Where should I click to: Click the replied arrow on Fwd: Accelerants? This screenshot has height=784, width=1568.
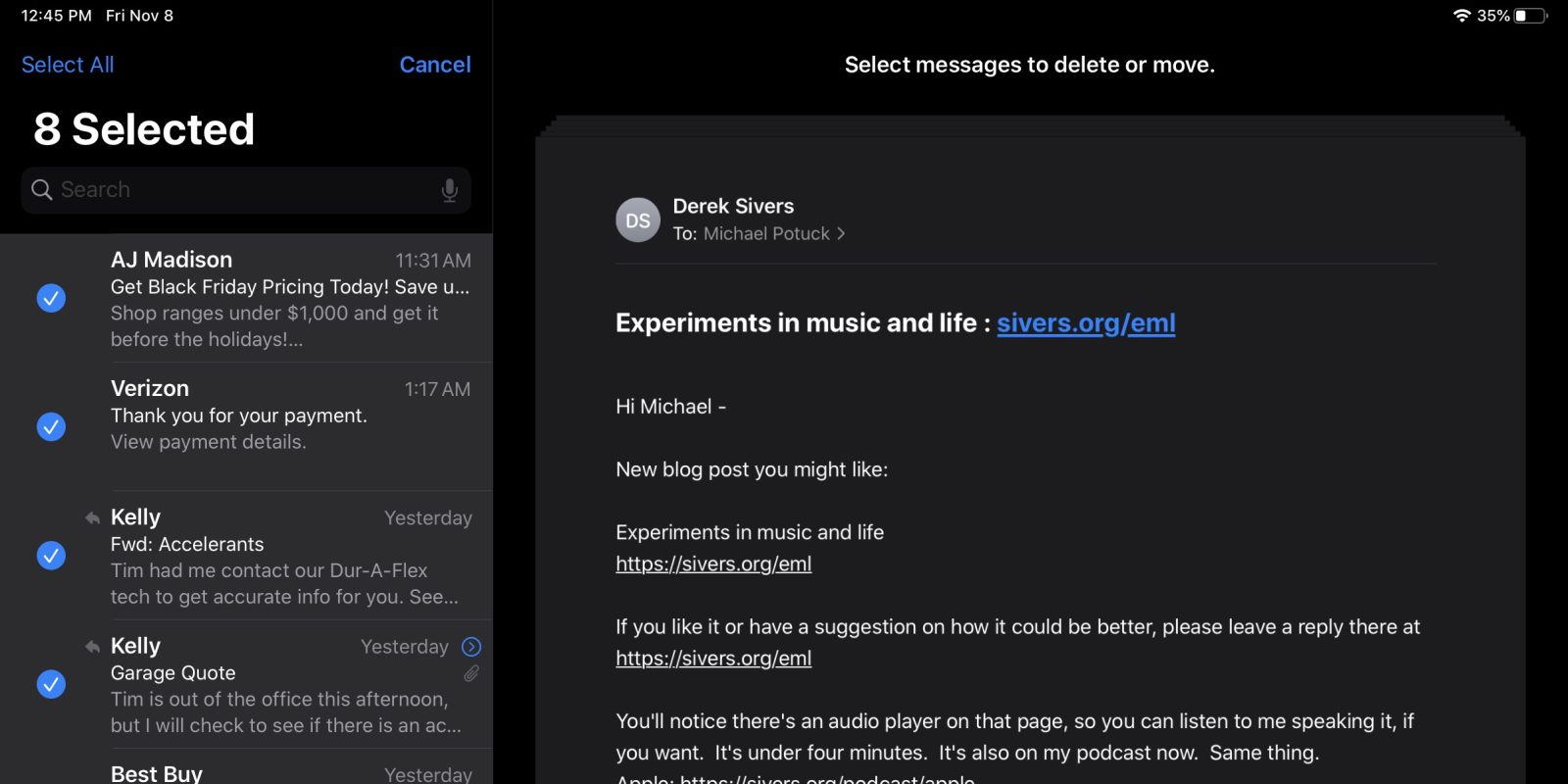92,517
